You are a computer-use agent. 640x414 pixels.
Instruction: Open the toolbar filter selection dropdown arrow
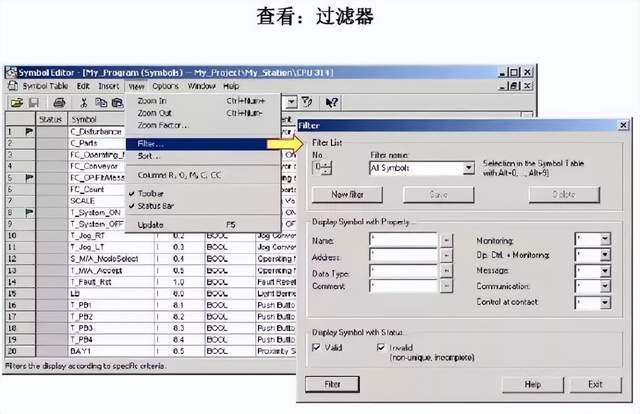click(x=291, y=102)
